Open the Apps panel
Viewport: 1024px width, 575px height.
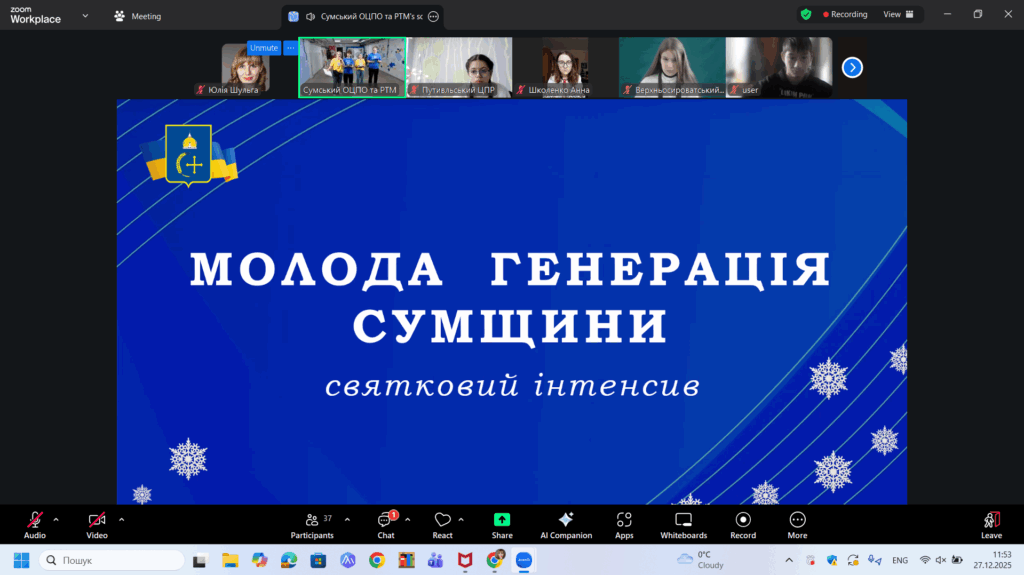624,524
